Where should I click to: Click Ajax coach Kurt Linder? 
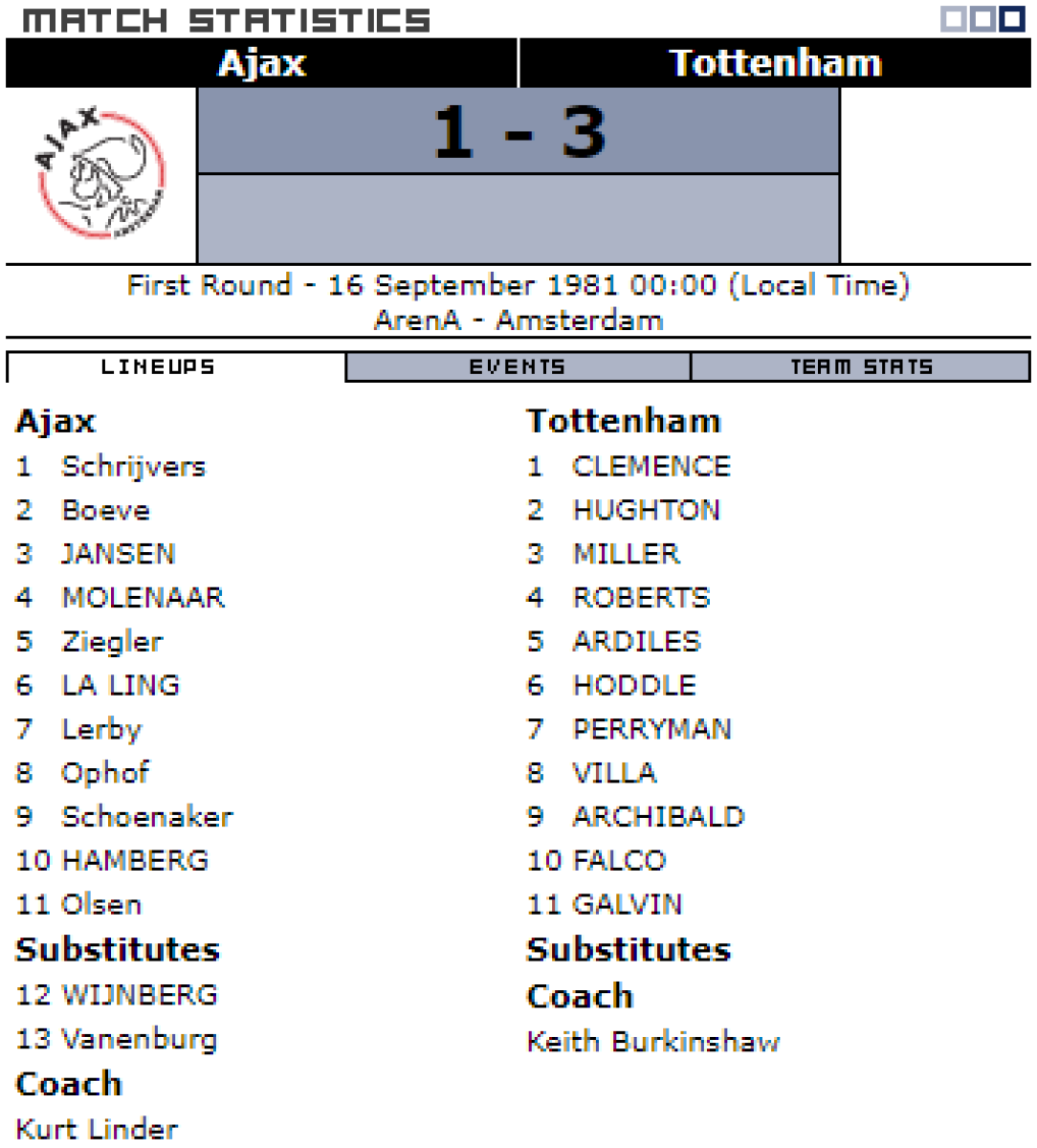(x=97, y=1129)
